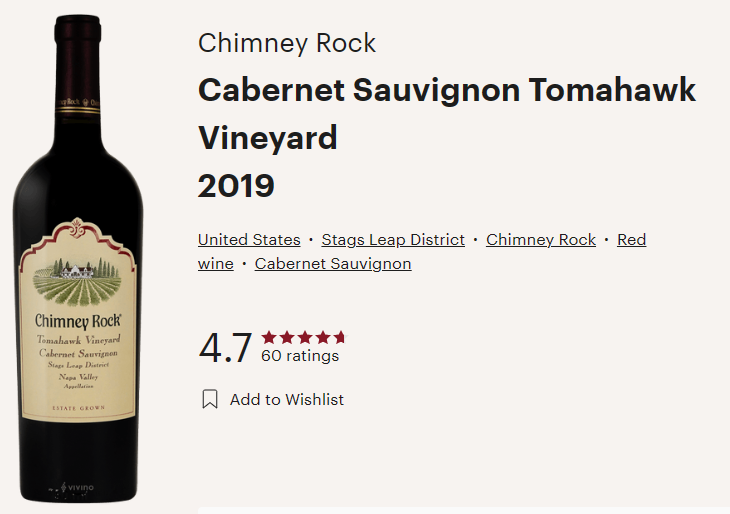Click the bookmark wishlist icon

(x=210, y=399)
